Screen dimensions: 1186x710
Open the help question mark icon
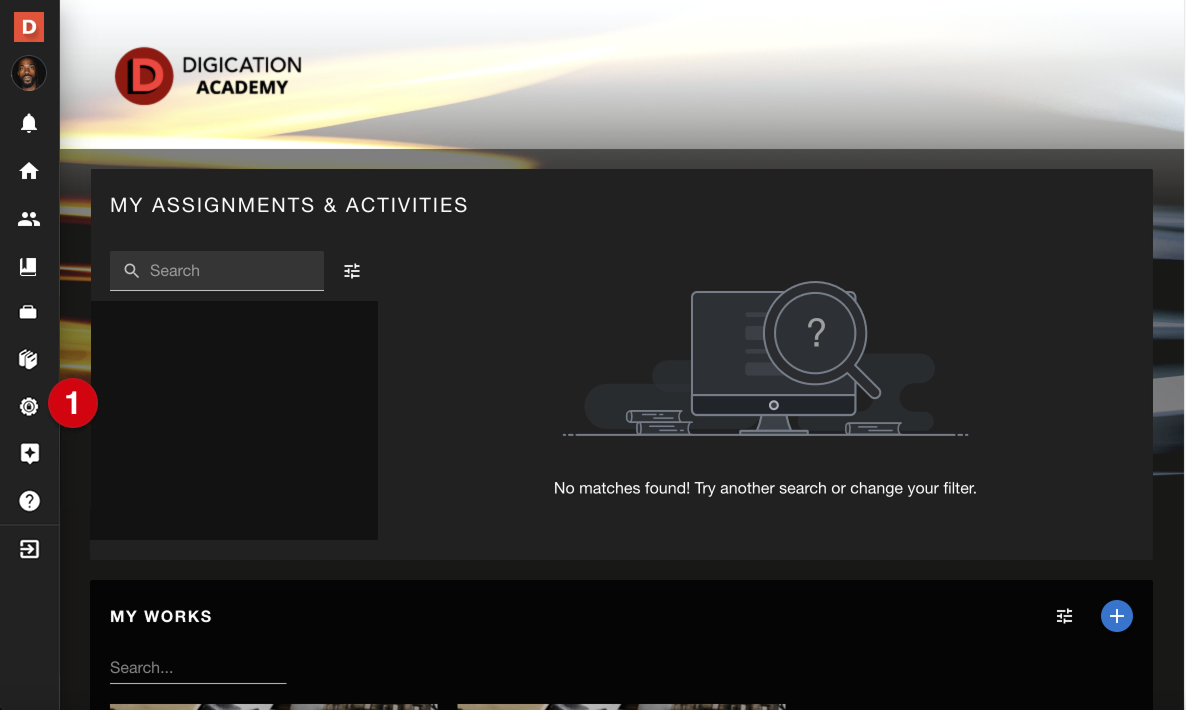(29, 501)
